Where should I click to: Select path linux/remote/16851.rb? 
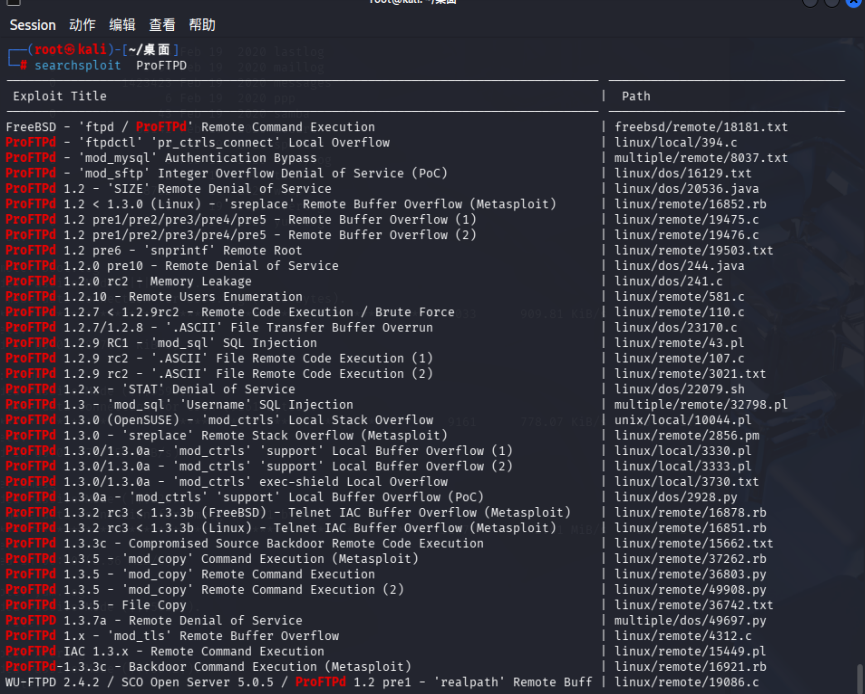pyautogui.click(x=690, y=528)
